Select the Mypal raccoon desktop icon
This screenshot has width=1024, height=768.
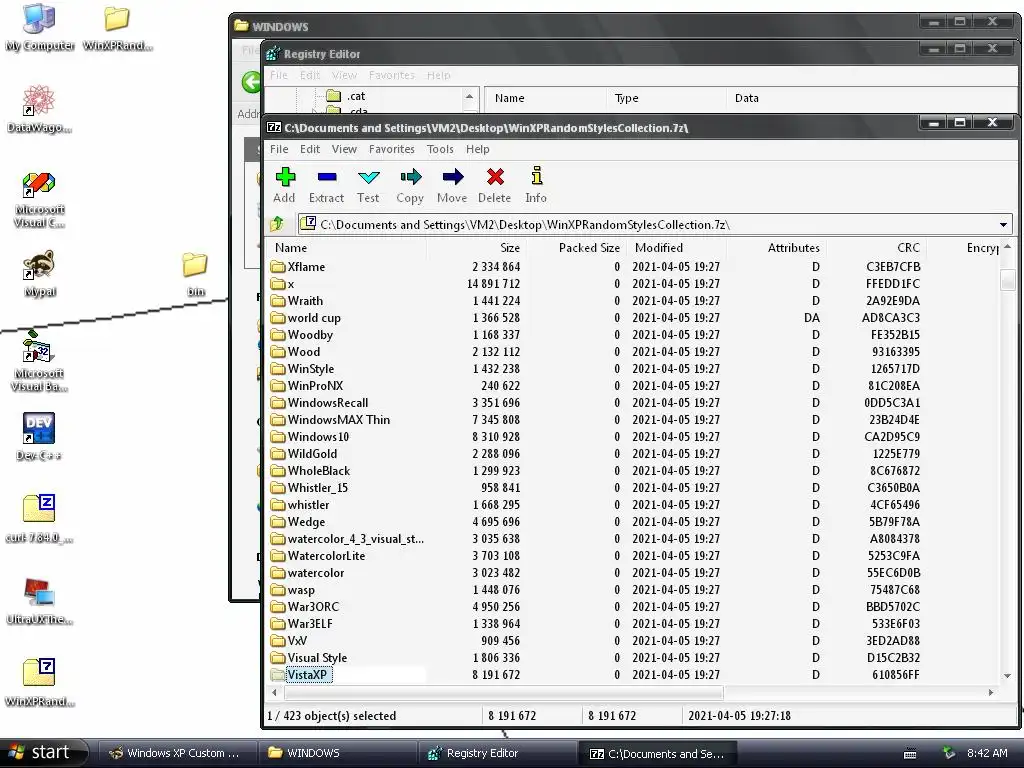click(x=39, y=274)
